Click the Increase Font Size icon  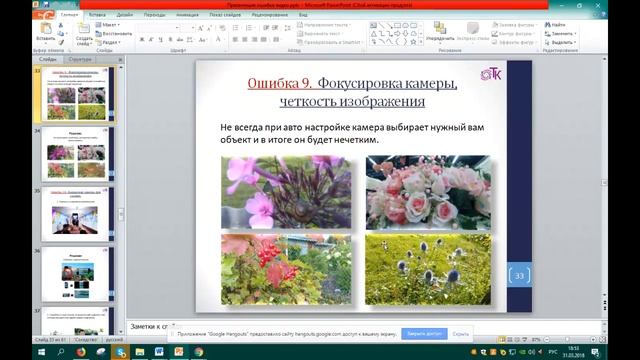[x=200, y=28]
